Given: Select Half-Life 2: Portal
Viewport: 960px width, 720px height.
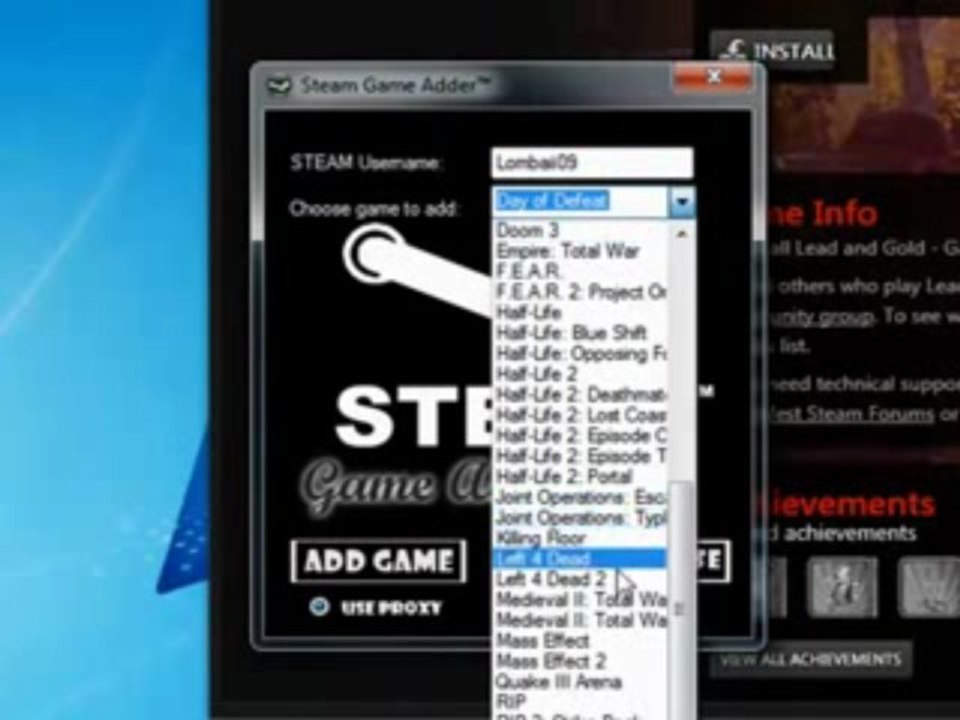Looking at the screenshot, I should 580,477.
